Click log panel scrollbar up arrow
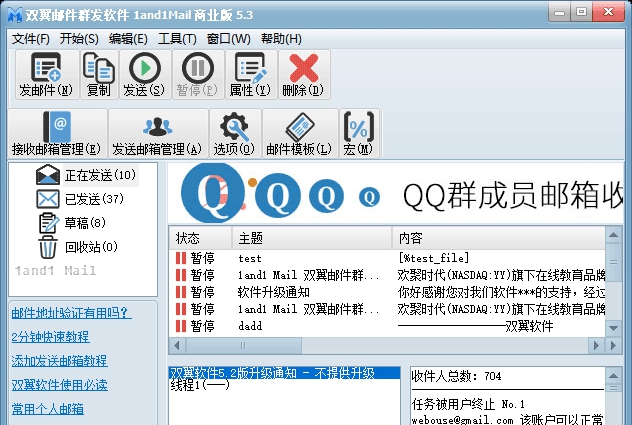This screenshot has width=632, height=425. [613, 375]
